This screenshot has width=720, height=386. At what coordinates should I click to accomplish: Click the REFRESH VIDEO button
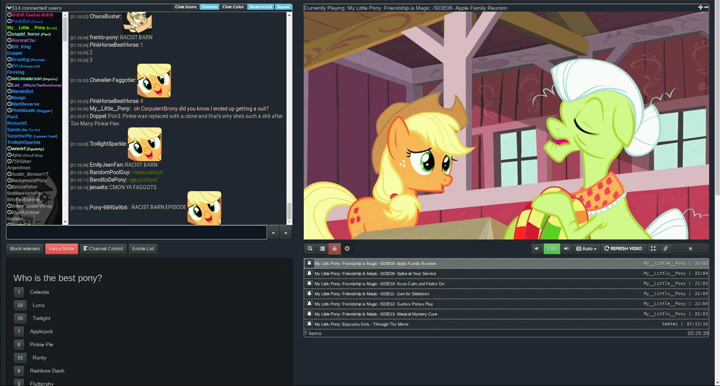pyautogui.click(x=623, y=248)
